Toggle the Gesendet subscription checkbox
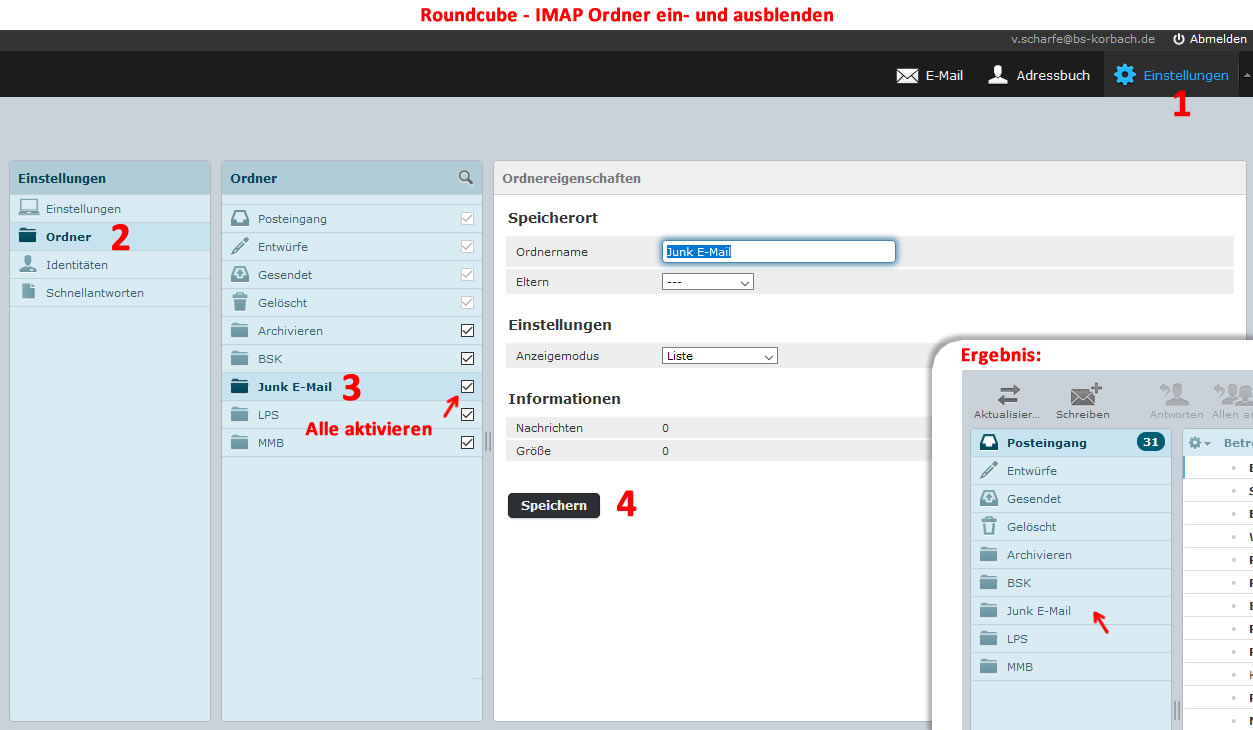1253x730 pixels. [x=467, y=275]
